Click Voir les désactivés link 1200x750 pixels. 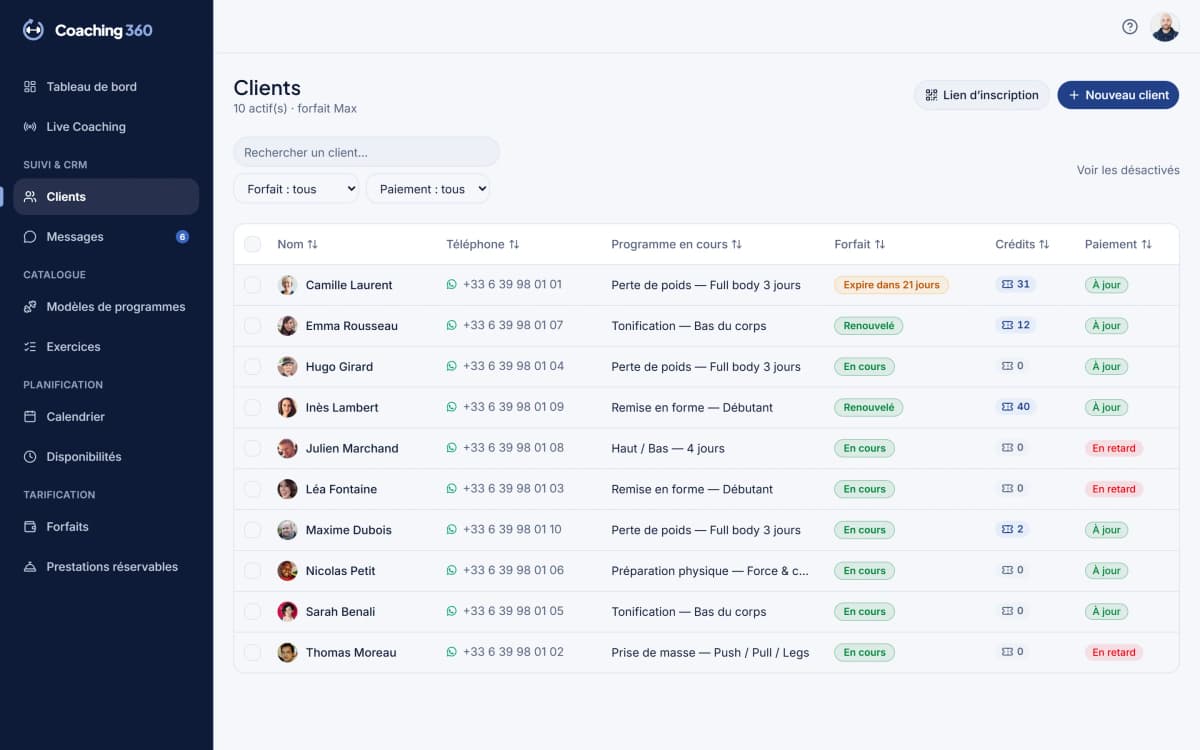pos(1128,170)
